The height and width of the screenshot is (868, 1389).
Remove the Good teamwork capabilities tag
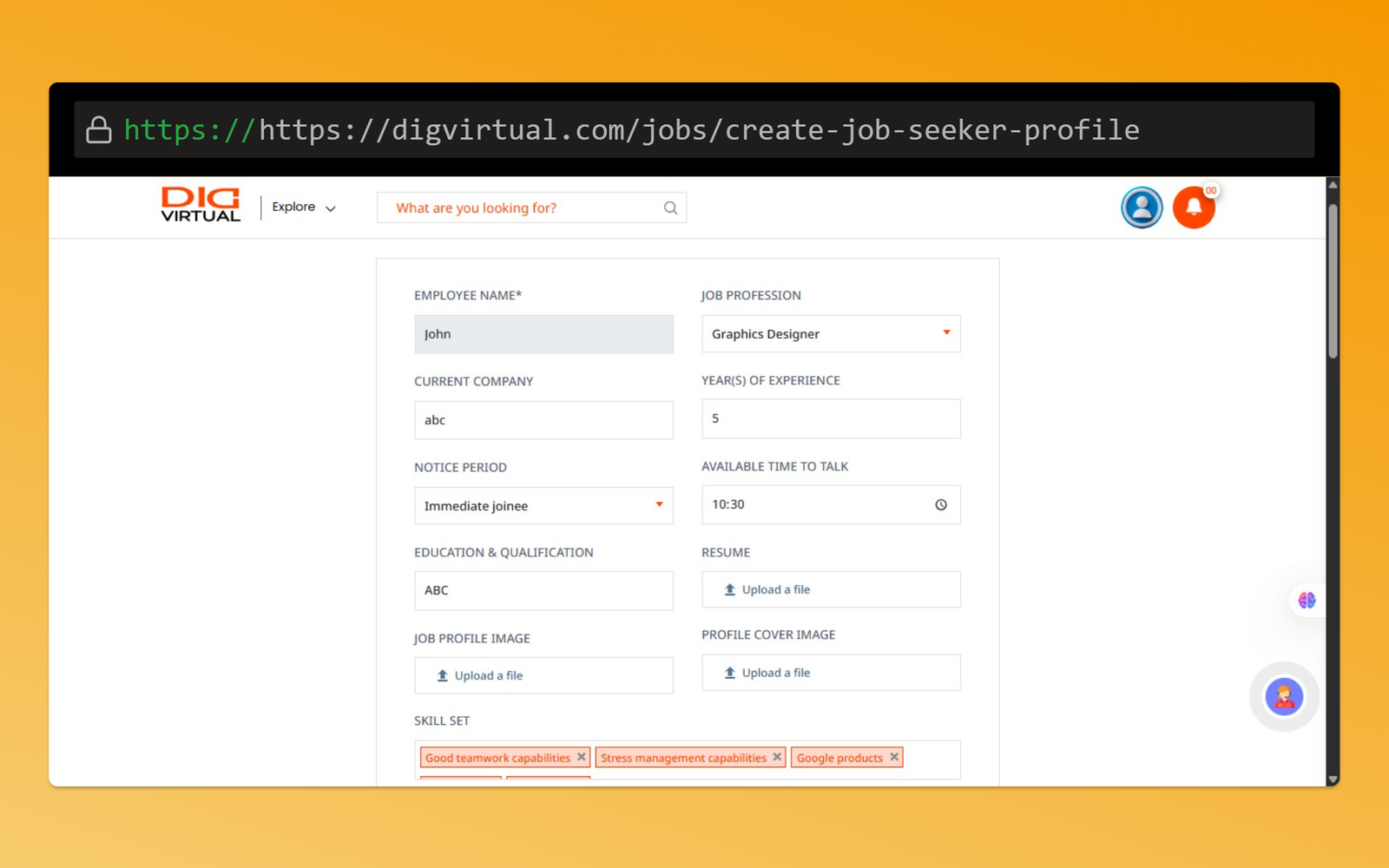click(582, 757)
